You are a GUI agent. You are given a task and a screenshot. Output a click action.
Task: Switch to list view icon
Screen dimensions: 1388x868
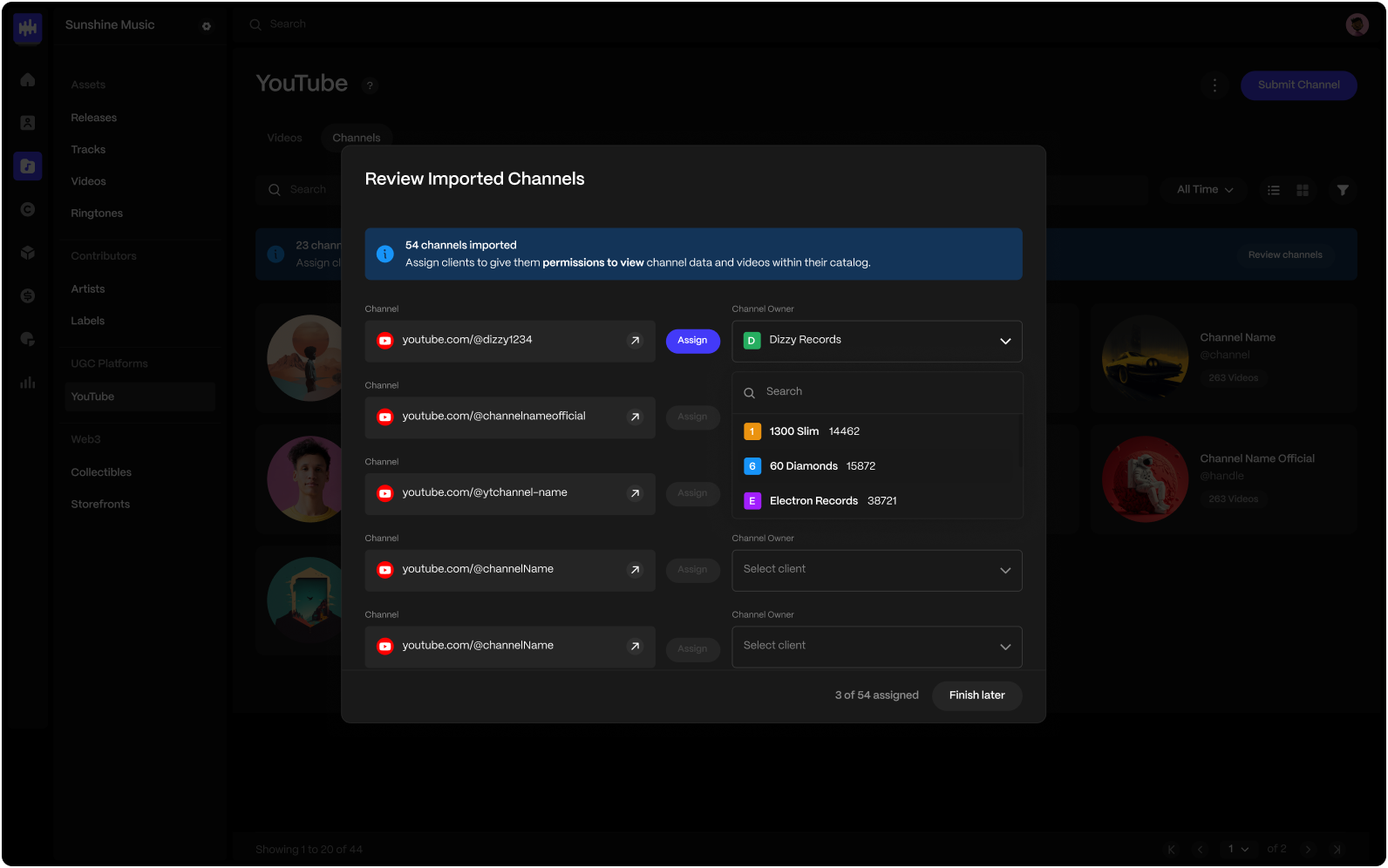pyautogui.click(x=1274, y=190)
